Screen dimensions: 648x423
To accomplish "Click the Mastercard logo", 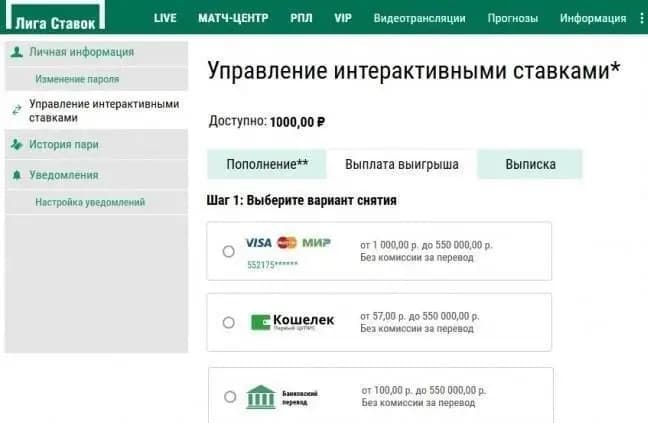I will (x=287, y=242).
